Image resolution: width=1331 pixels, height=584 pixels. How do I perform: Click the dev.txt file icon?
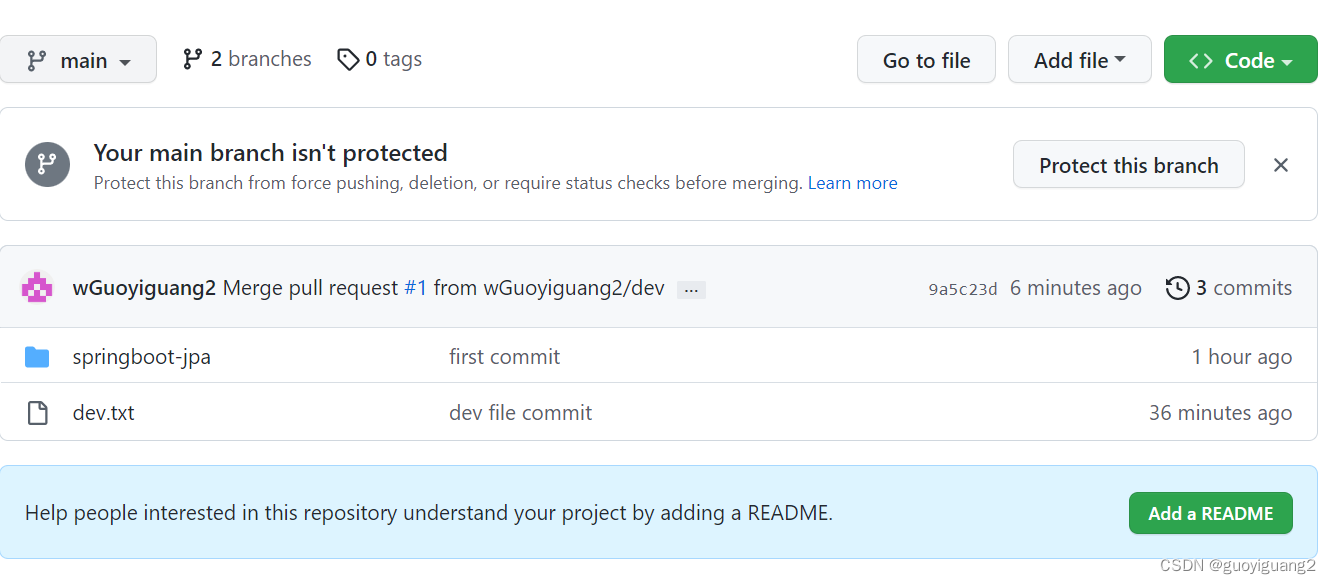tap(37, 413)
